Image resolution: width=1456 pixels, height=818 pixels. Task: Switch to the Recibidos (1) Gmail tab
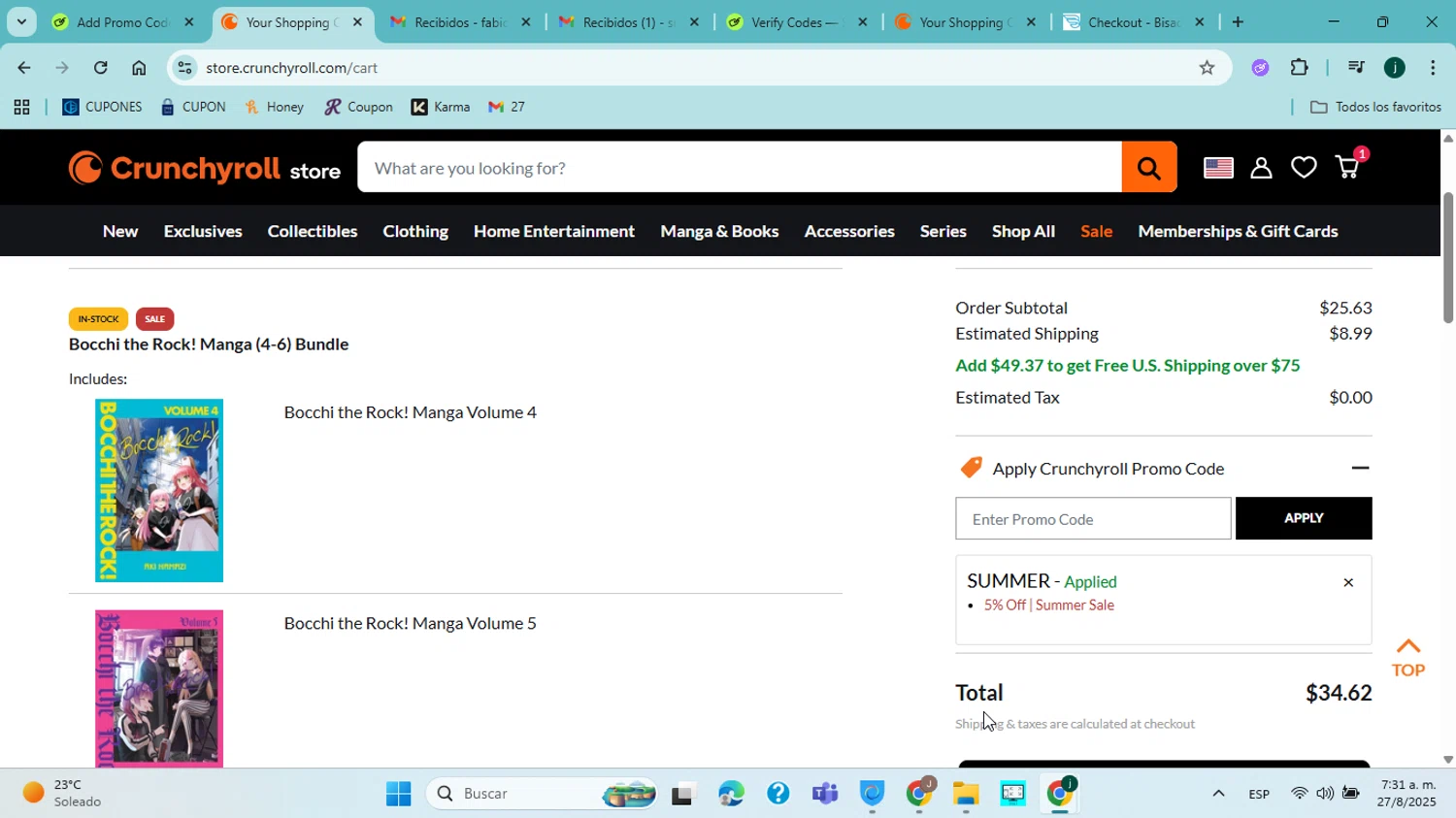tap(628, 21)
